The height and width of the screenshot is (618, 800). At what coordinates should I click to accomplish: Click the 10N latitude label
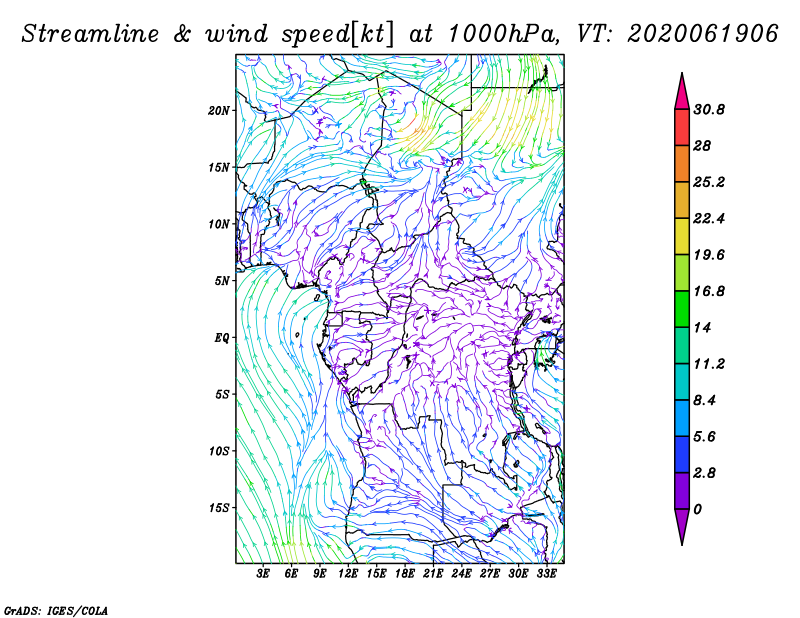tap(219, 224)
